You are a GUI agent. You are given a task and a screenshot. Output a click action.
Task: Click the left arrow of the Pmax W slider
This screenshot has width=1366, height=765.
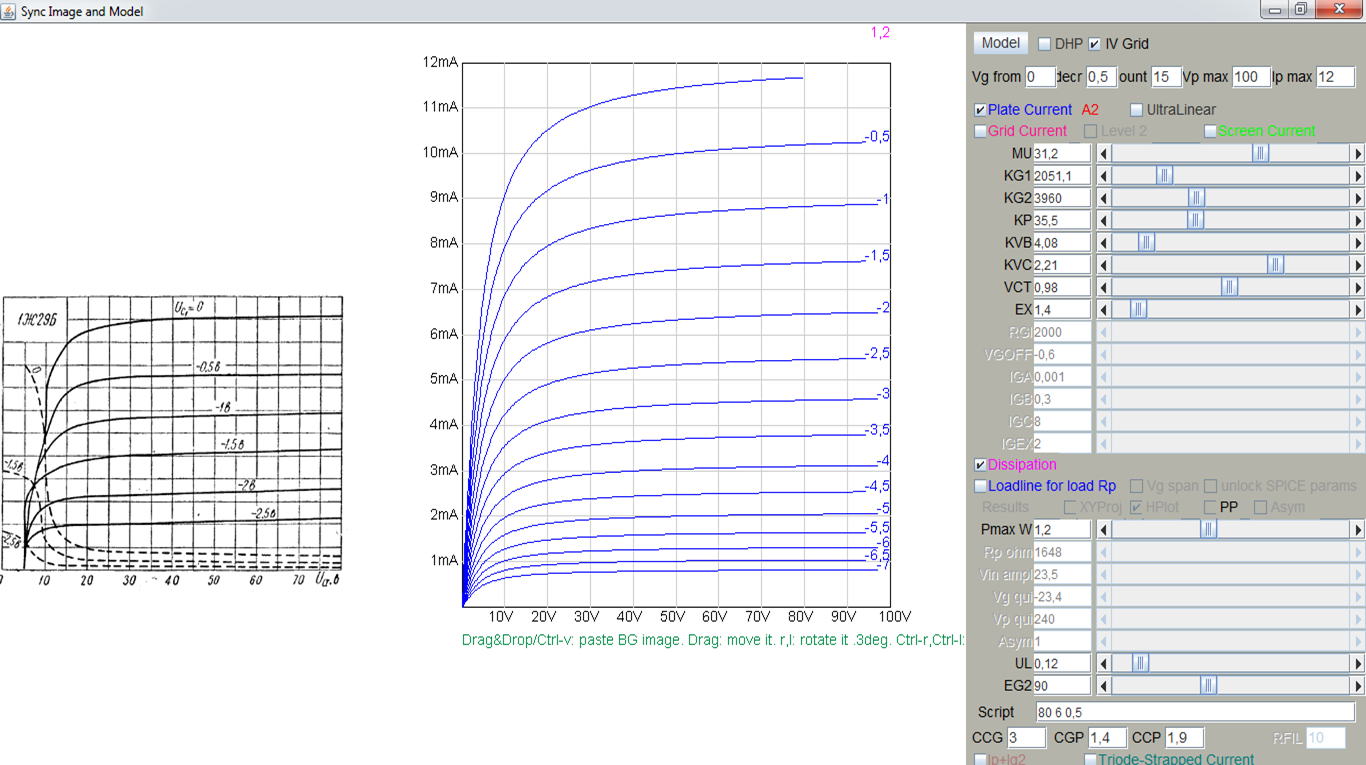pos(1104,530)
